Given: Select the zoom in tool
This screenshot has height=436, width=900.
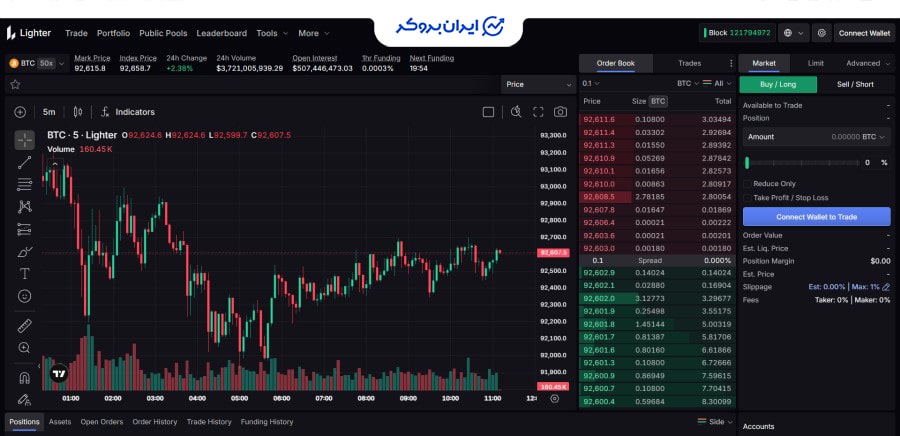Looking at the screenshot, I should [x=25, y=348].
